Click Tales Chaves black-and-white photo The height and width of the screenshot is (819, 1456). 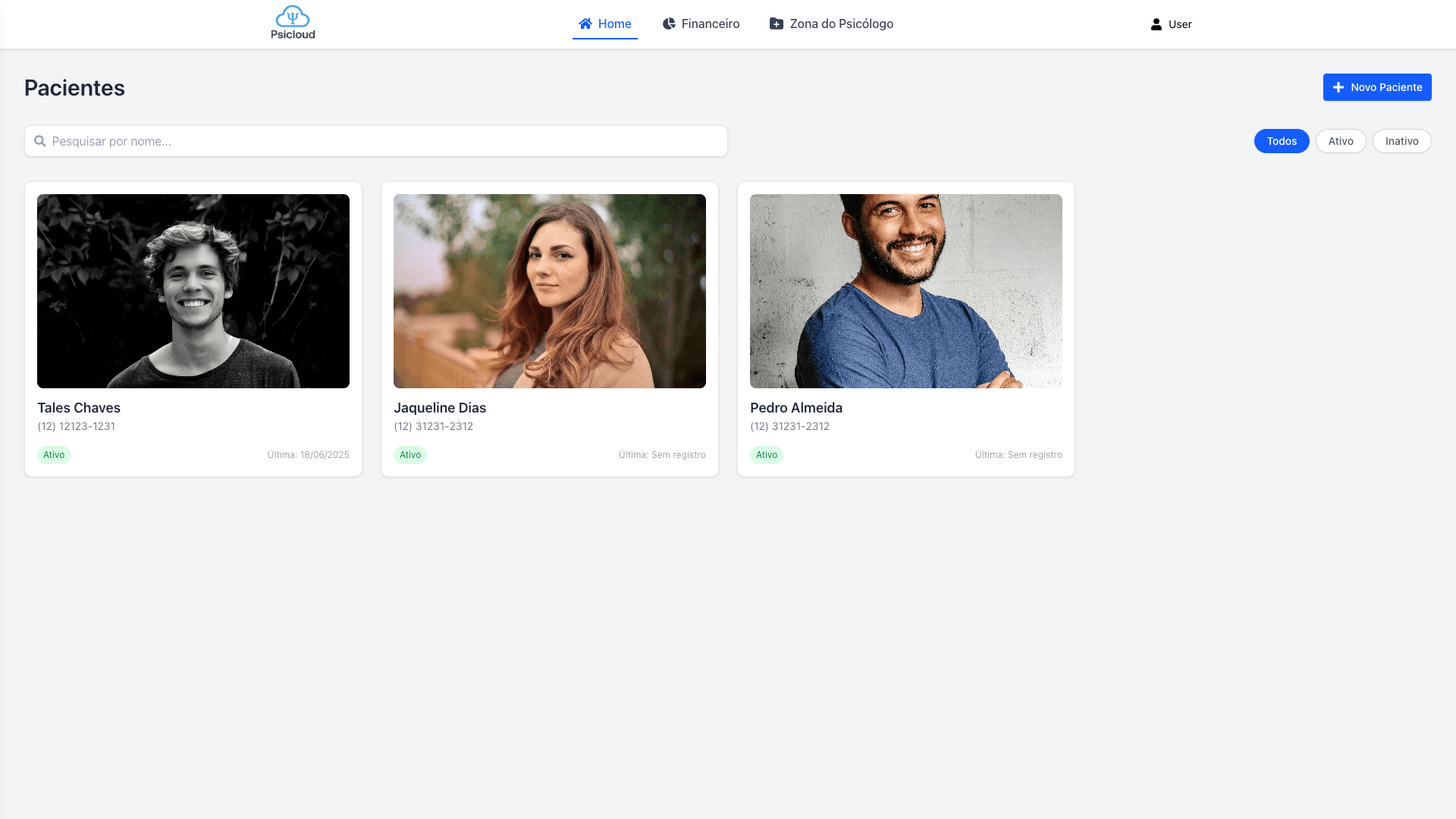(x=193, y=291)
